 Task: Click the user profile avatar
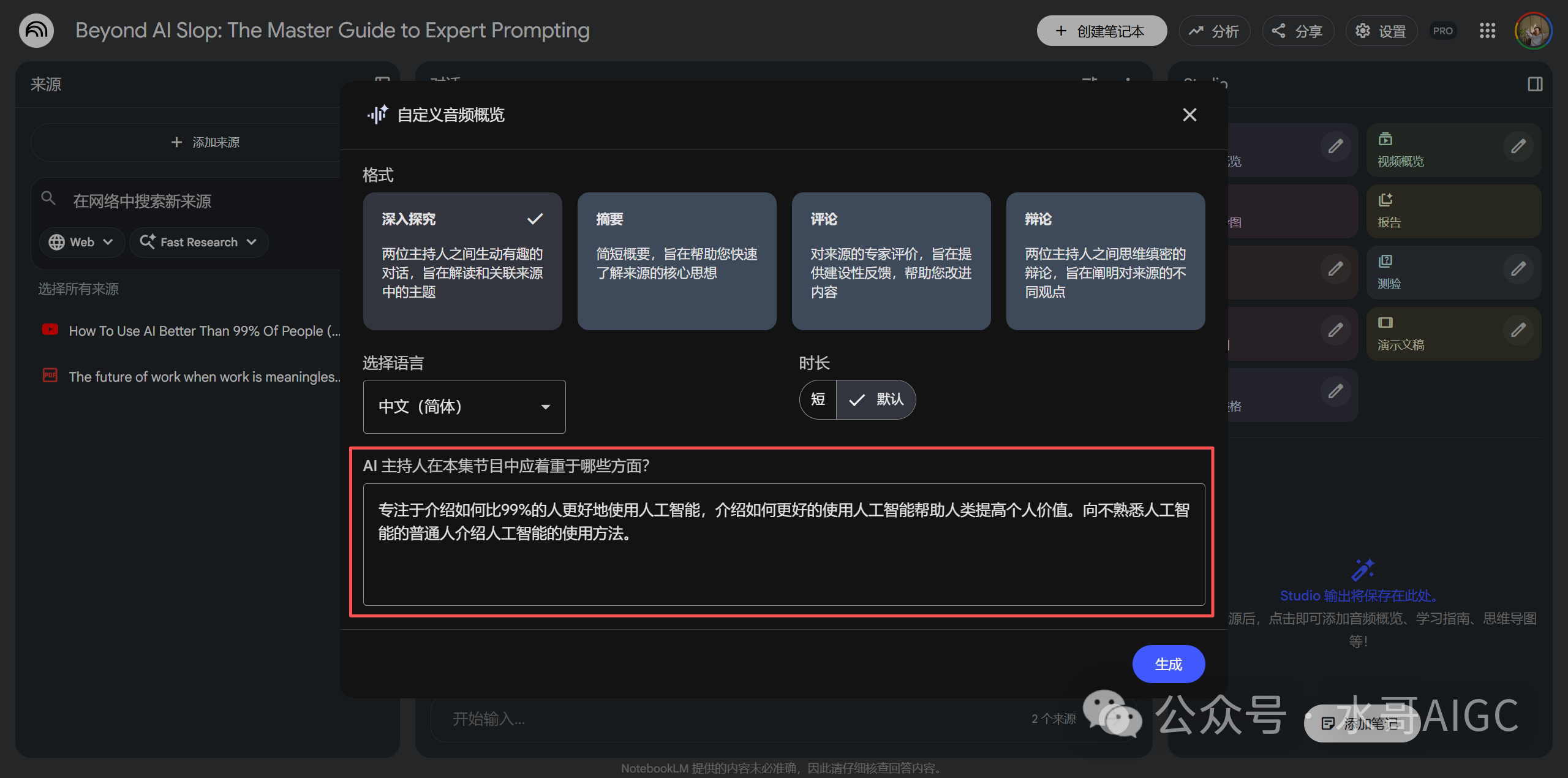pos(1533,31)
